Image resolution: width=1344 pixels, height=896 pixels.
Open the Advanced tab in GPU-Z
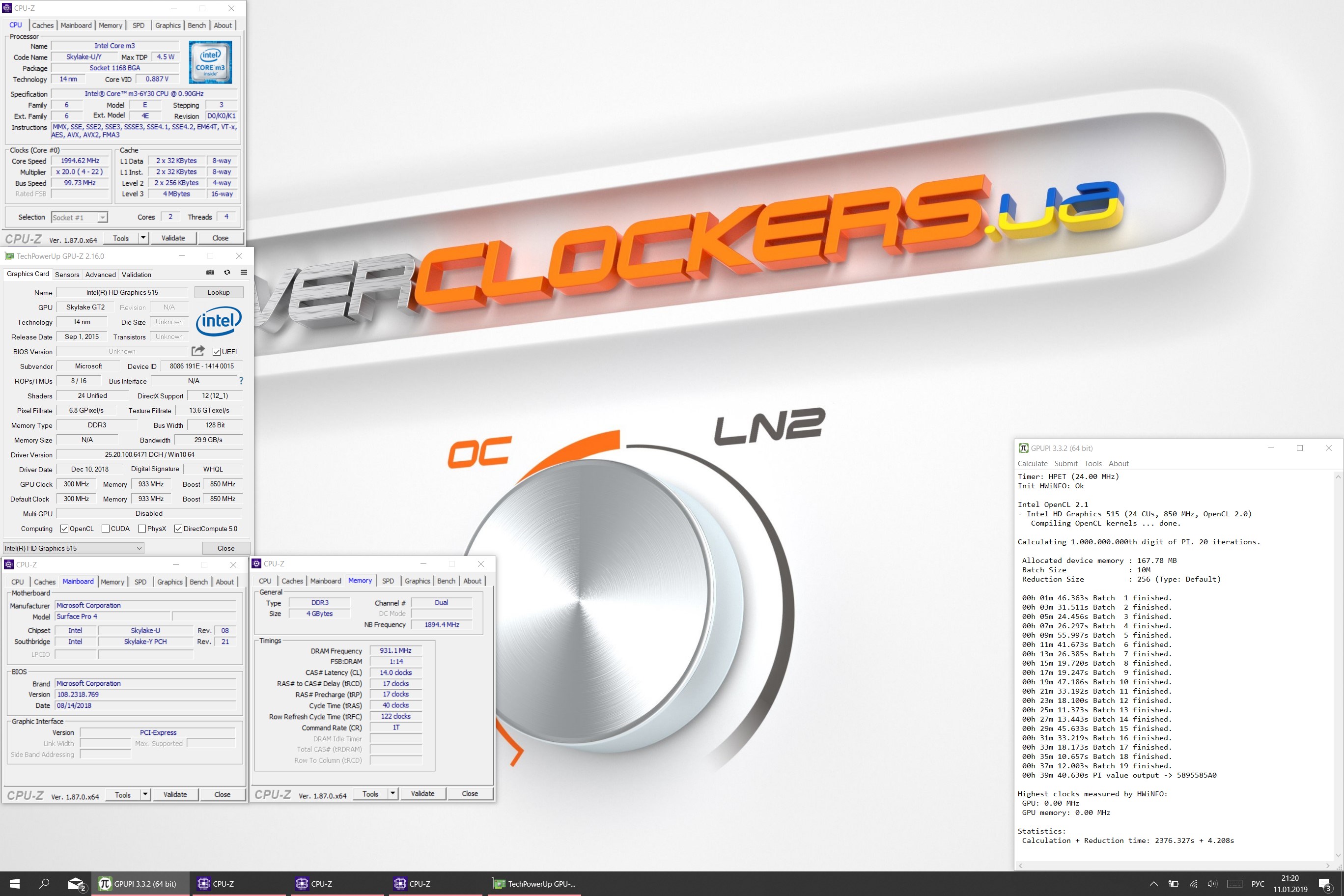pyautogui.click(x=101, y=274)
